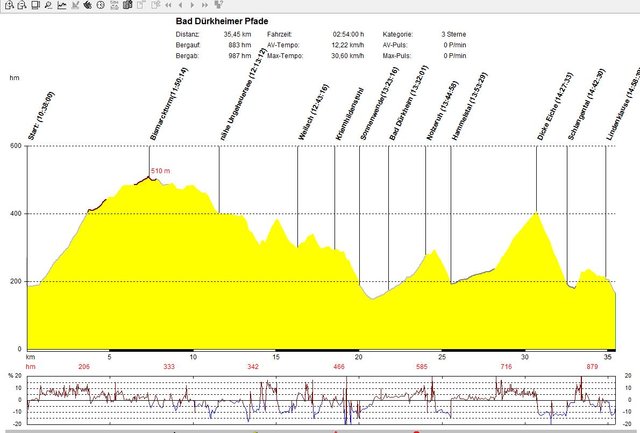Click the red hm label below km axis
The width and height of the screenshot is (640, 433).
[x=31, y=366]
